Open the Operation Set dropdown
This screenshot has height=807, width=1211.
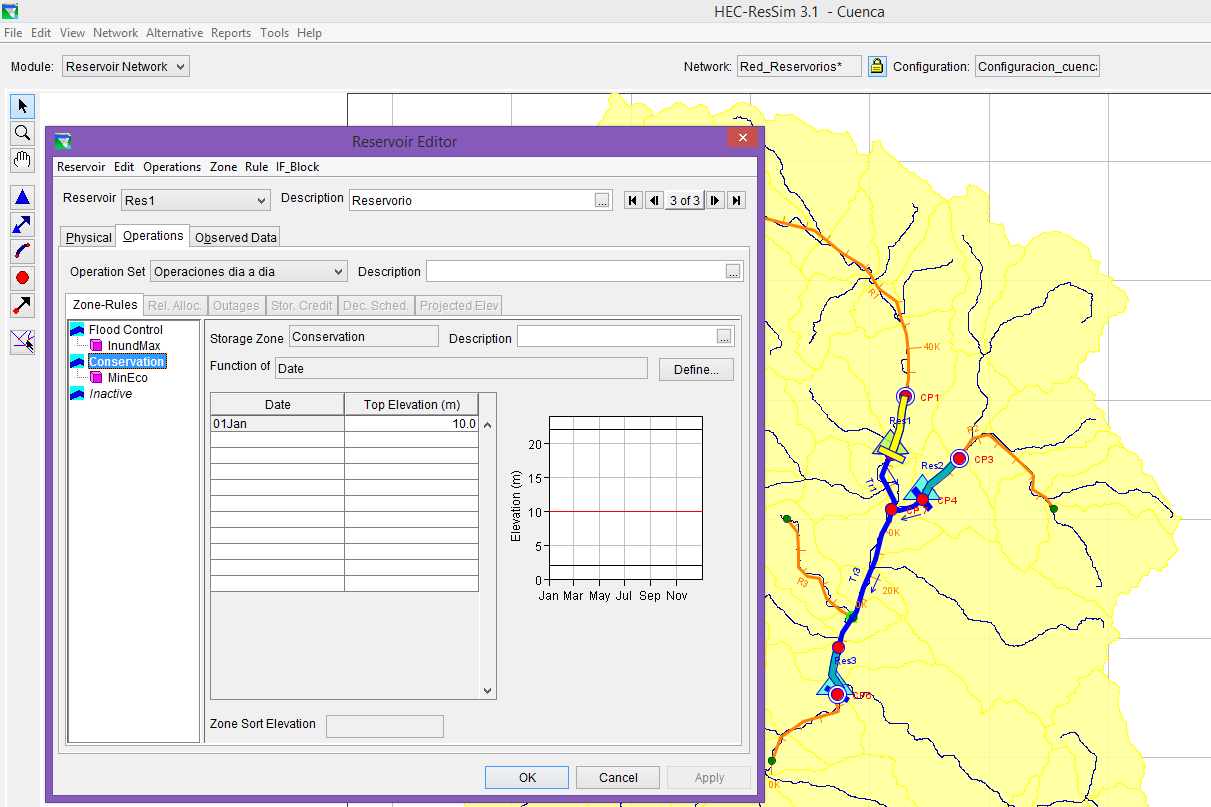pos(248,272)
